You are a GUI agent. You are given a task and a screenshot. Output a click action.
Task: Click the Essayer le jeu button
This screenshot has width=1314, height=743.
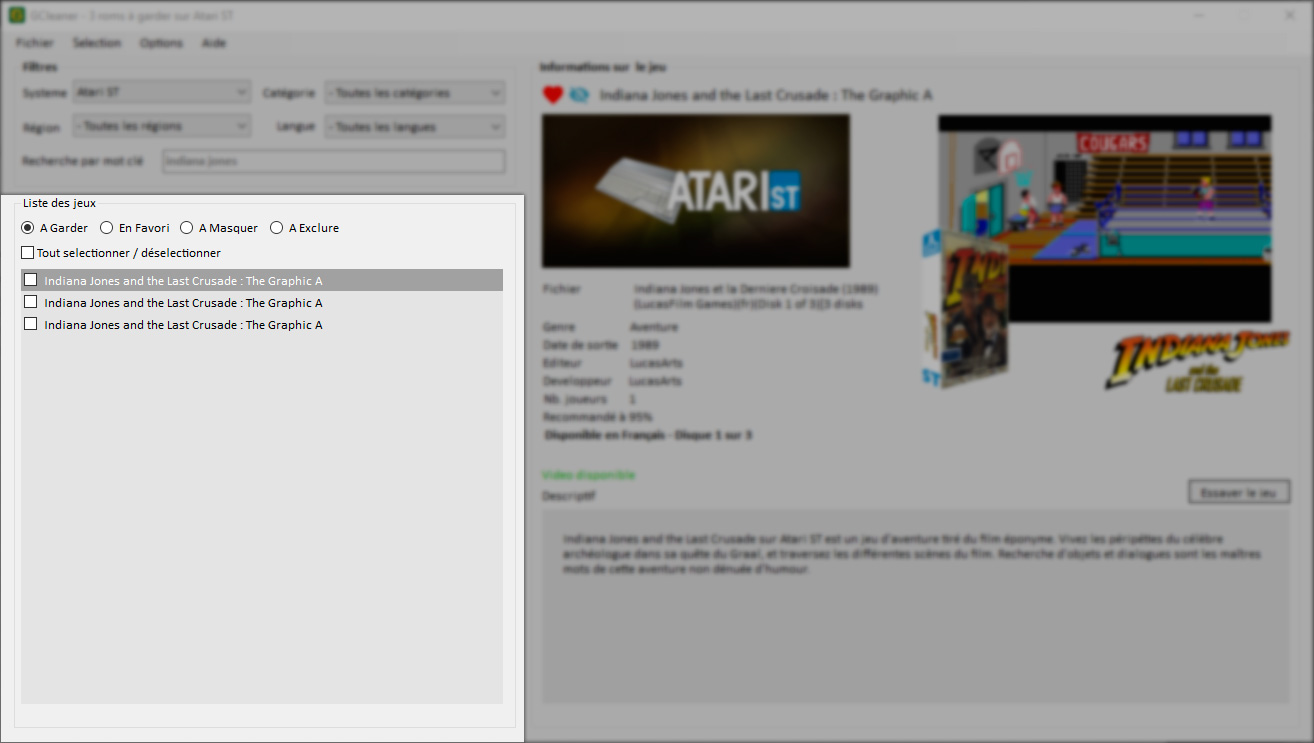pos(1239,493)
